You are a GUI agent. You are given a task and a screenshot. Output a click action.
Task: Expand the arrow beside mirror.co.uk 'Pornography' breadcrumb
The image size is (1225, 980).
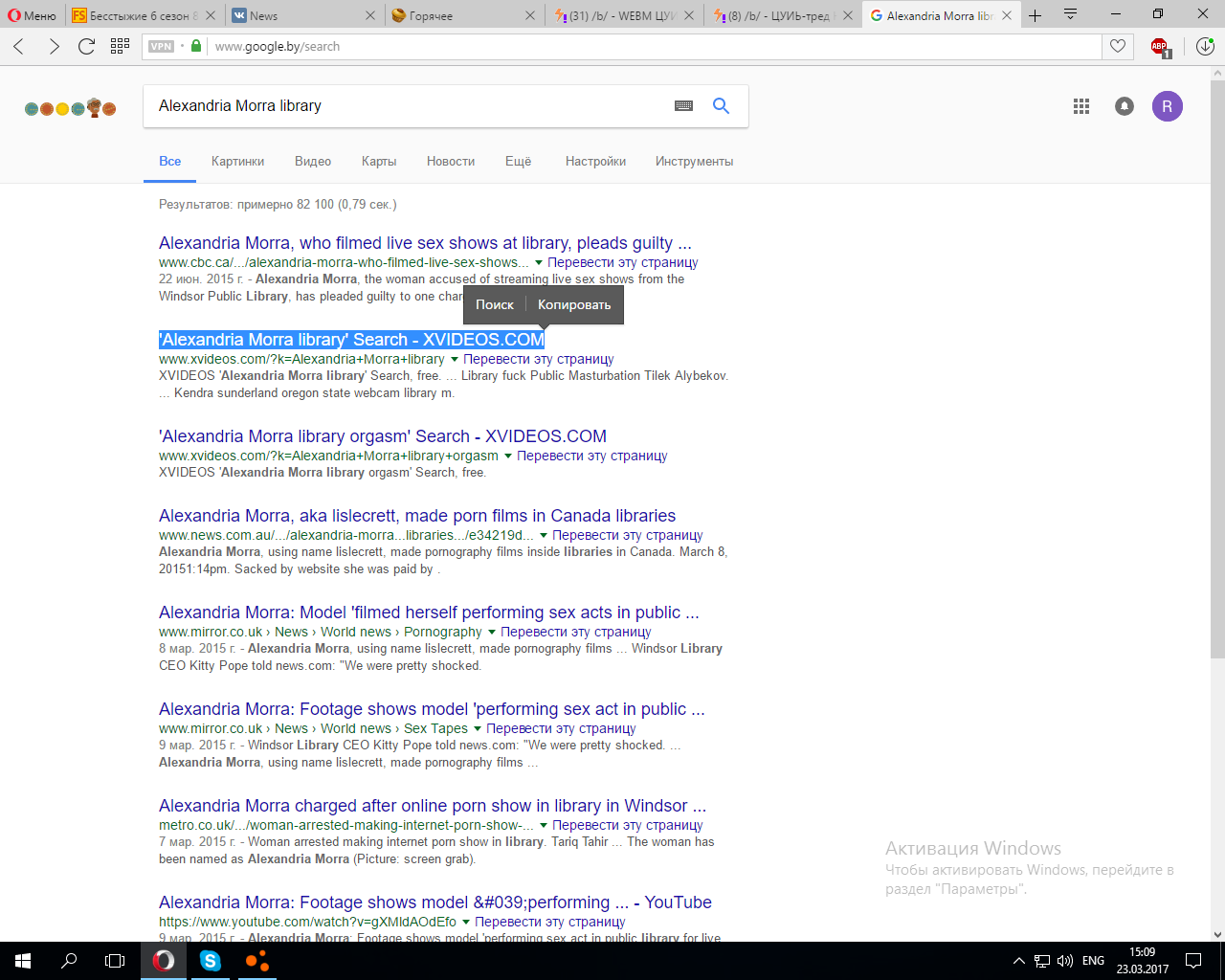(x=492, y=633)
